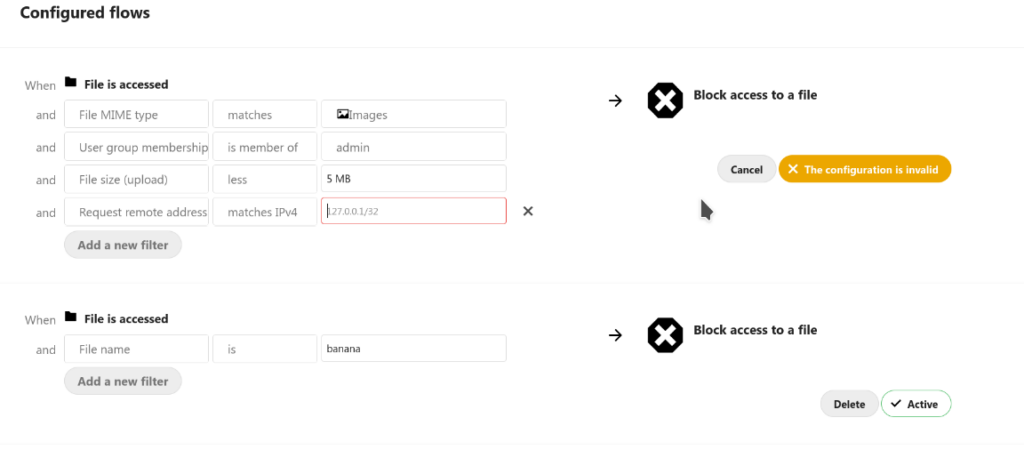Click the Block access icon in second flow
This screenshot has width=1024, height=450.
(x=665, y=336)
